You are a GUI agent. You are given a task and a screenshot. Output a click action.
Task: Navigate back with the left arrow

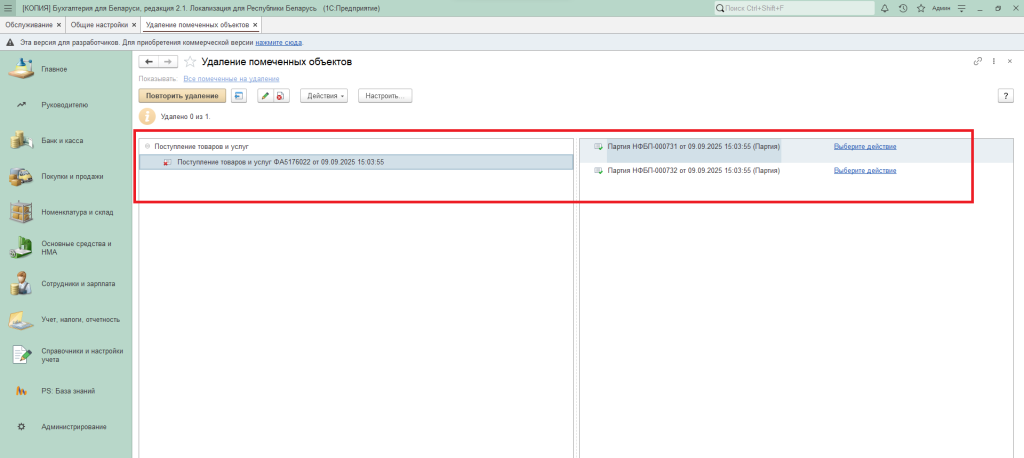point(149,62)
